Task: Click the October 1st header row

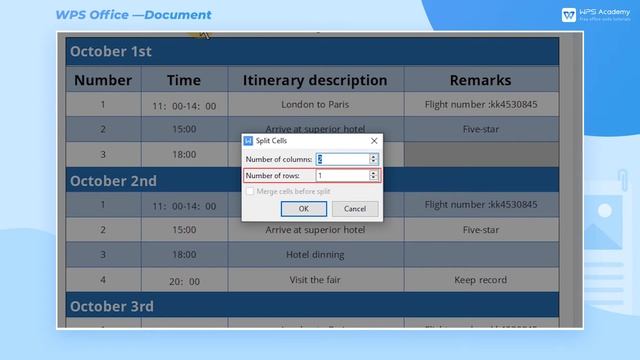Action: pos(312,51)
